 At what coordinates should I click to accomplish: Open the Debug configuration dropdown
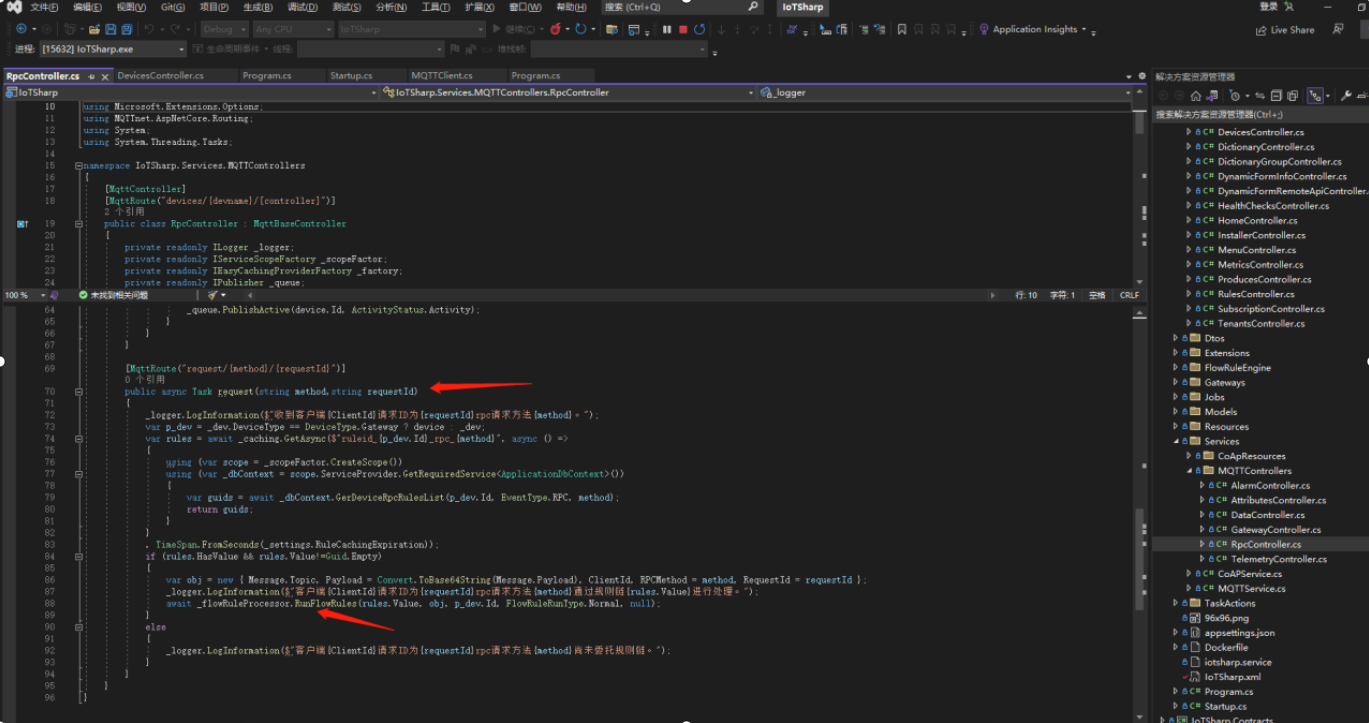[222, 29]
